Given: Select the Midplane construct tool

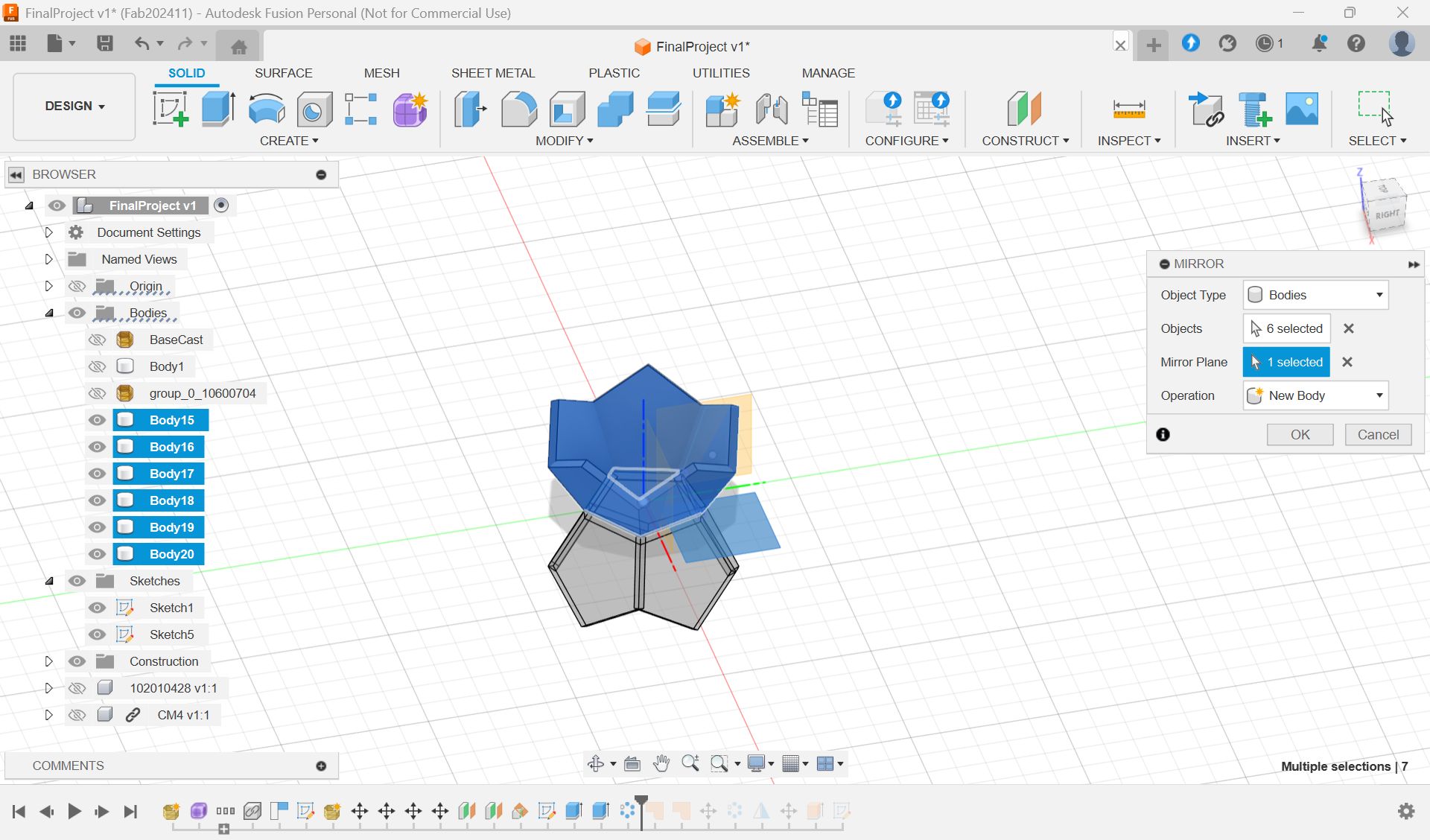Looking at the screenshot, I should (x=1024, y=109).
